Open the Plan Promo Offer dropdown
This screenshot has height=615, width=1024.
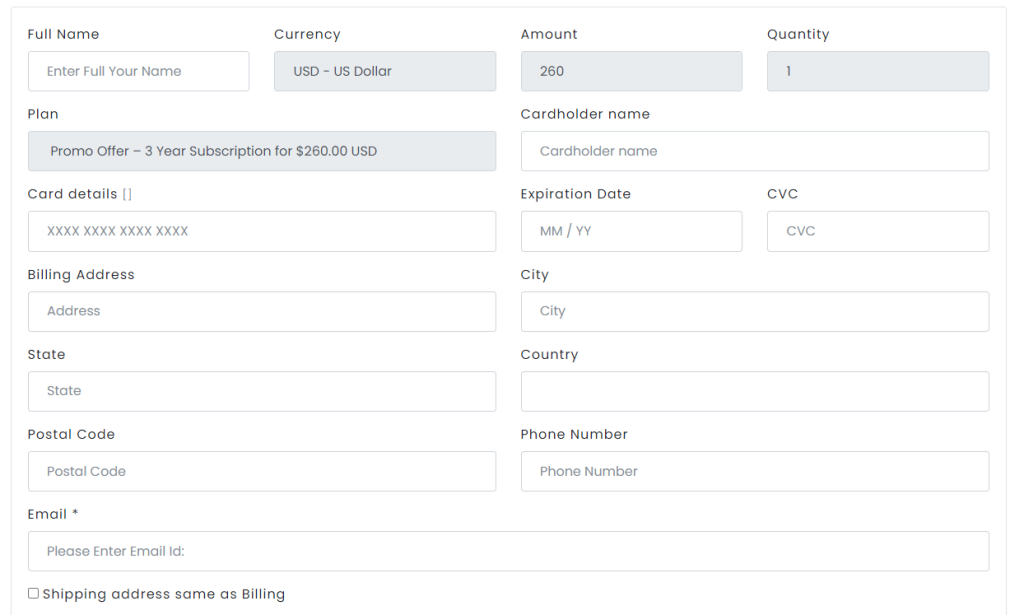point(261,151)
